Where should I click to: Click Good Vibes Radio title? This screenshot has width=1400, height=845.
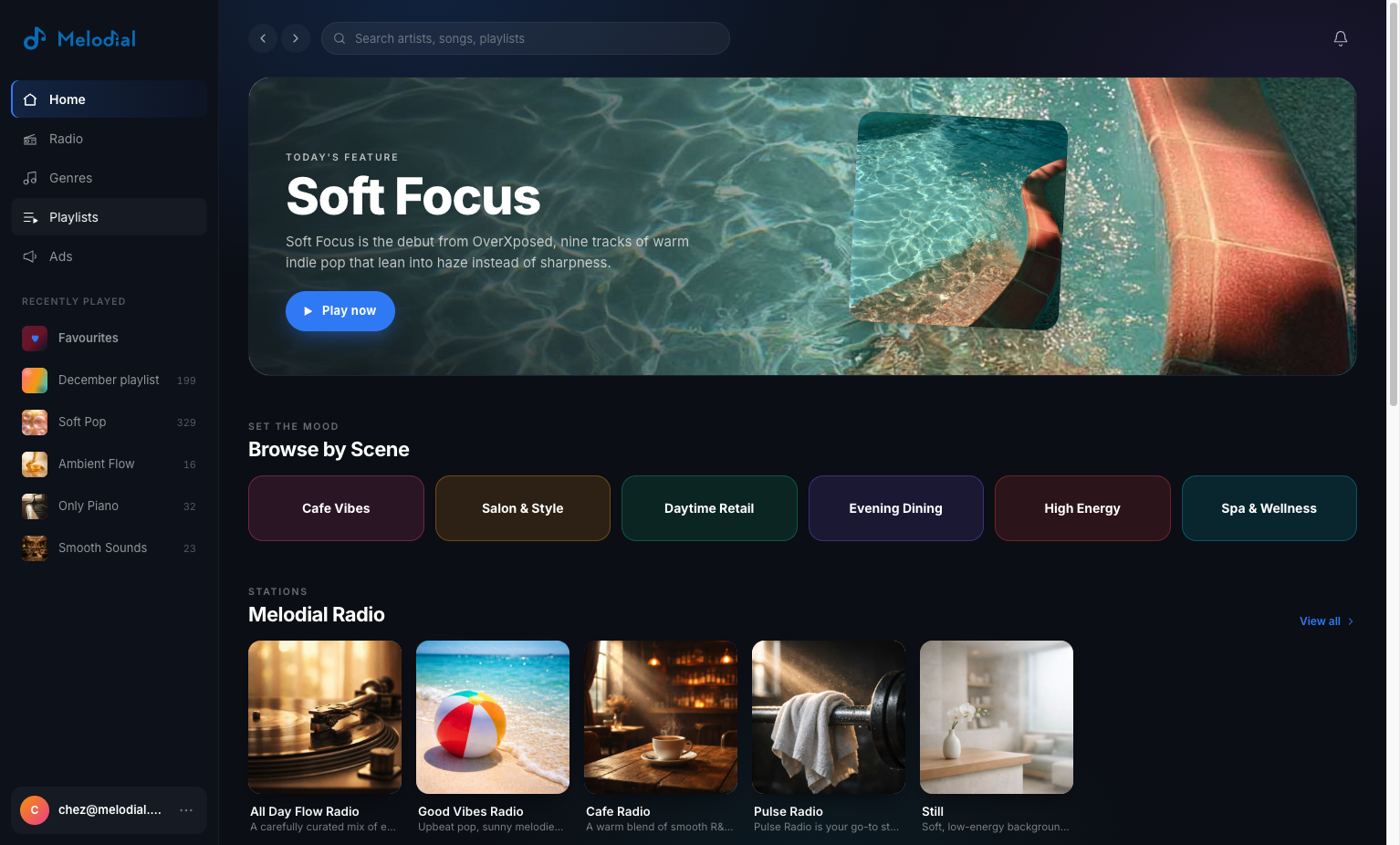(471, 811)
